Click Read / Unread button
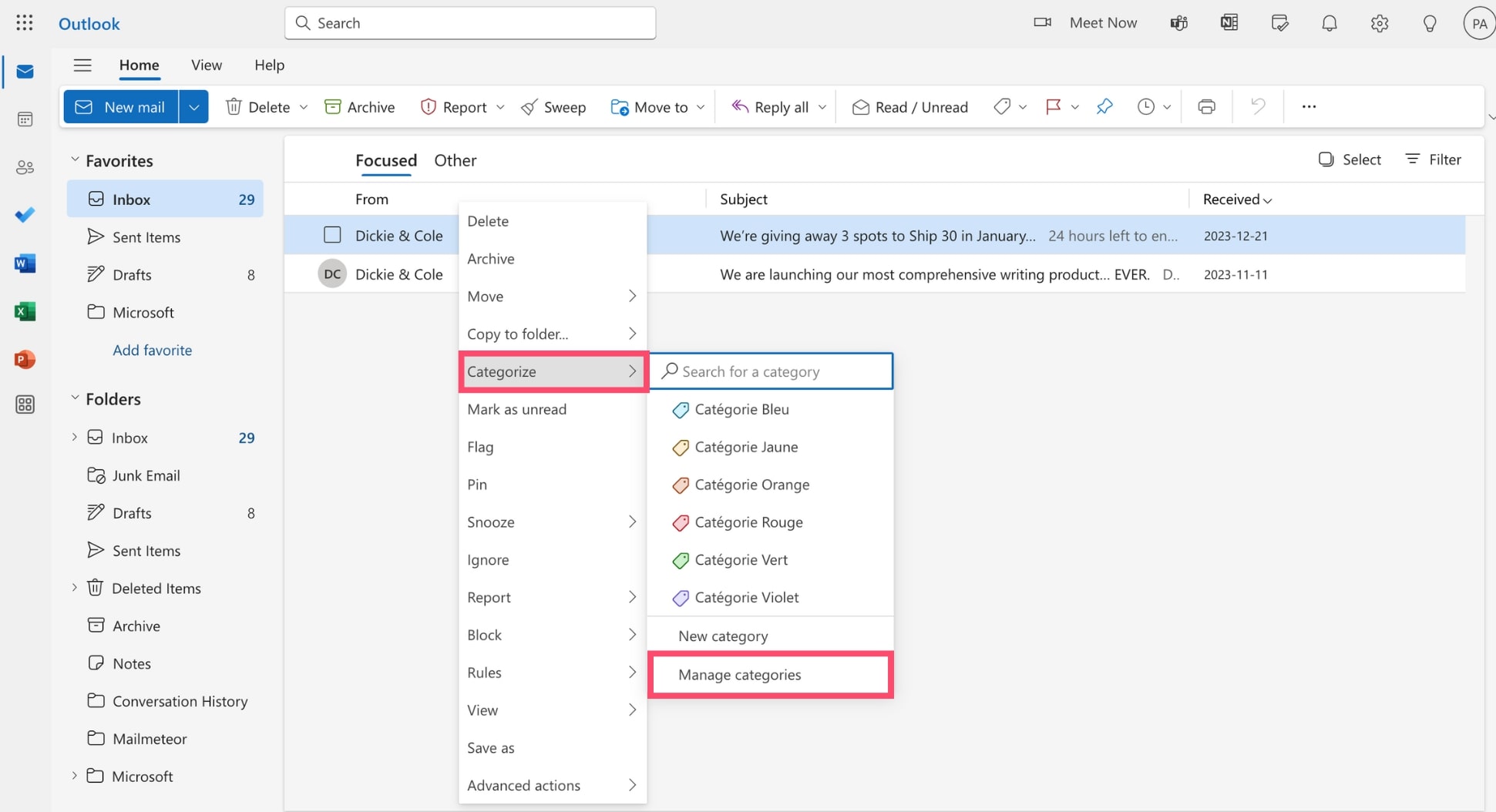 pos(910,107)
